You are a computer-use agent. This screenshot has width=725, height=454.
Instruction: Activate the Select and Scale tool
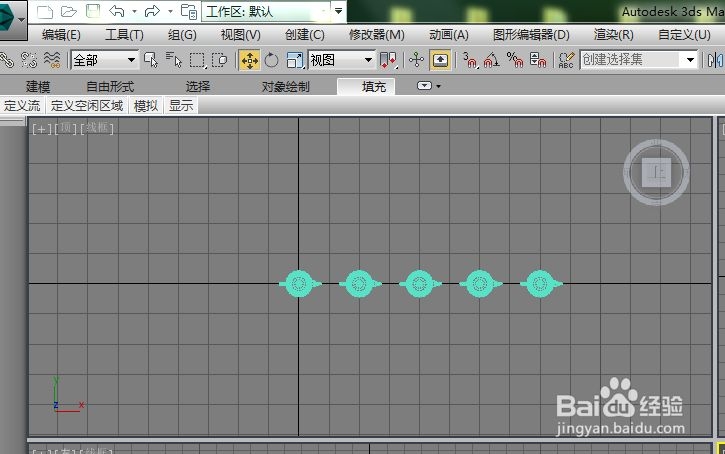(x=295, y=60)
